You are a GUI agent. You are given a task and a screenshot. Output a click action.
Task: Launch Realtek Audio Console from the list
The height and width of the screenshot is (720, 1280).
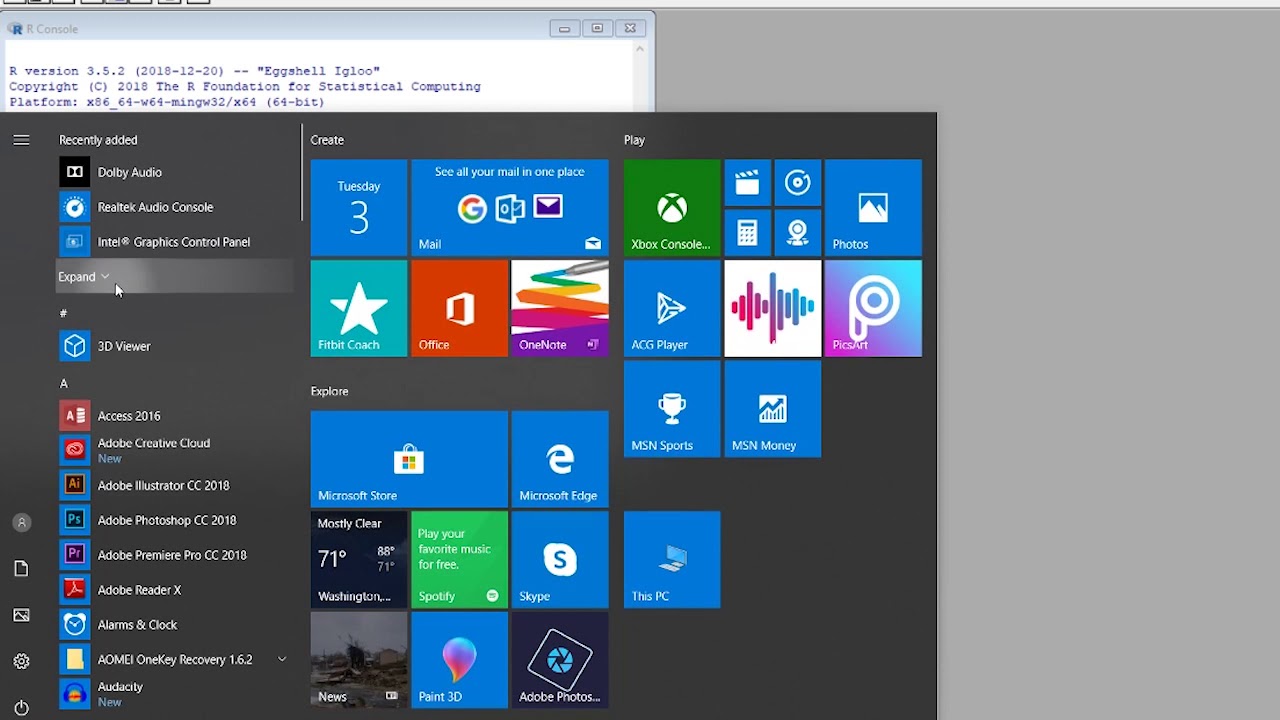[175, 207]
